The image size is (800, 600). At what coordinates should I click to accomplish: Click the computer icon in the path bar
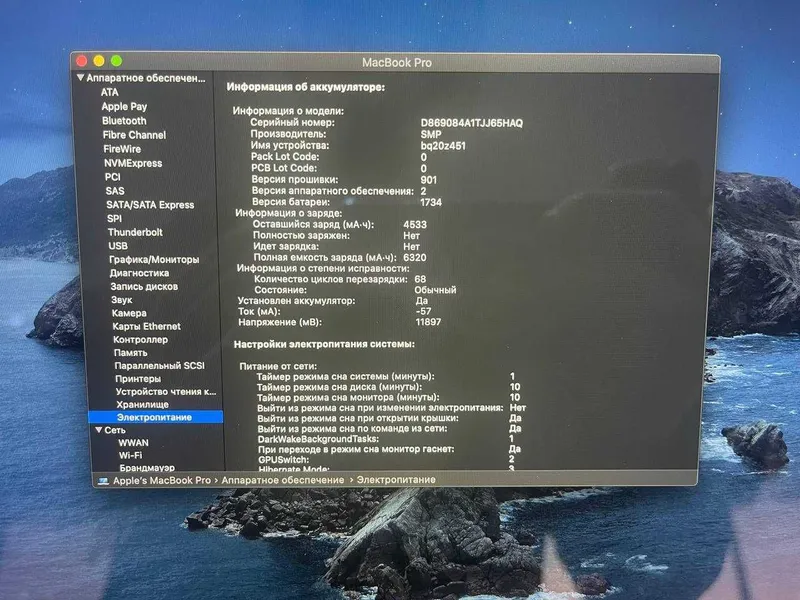pos(103,481)
